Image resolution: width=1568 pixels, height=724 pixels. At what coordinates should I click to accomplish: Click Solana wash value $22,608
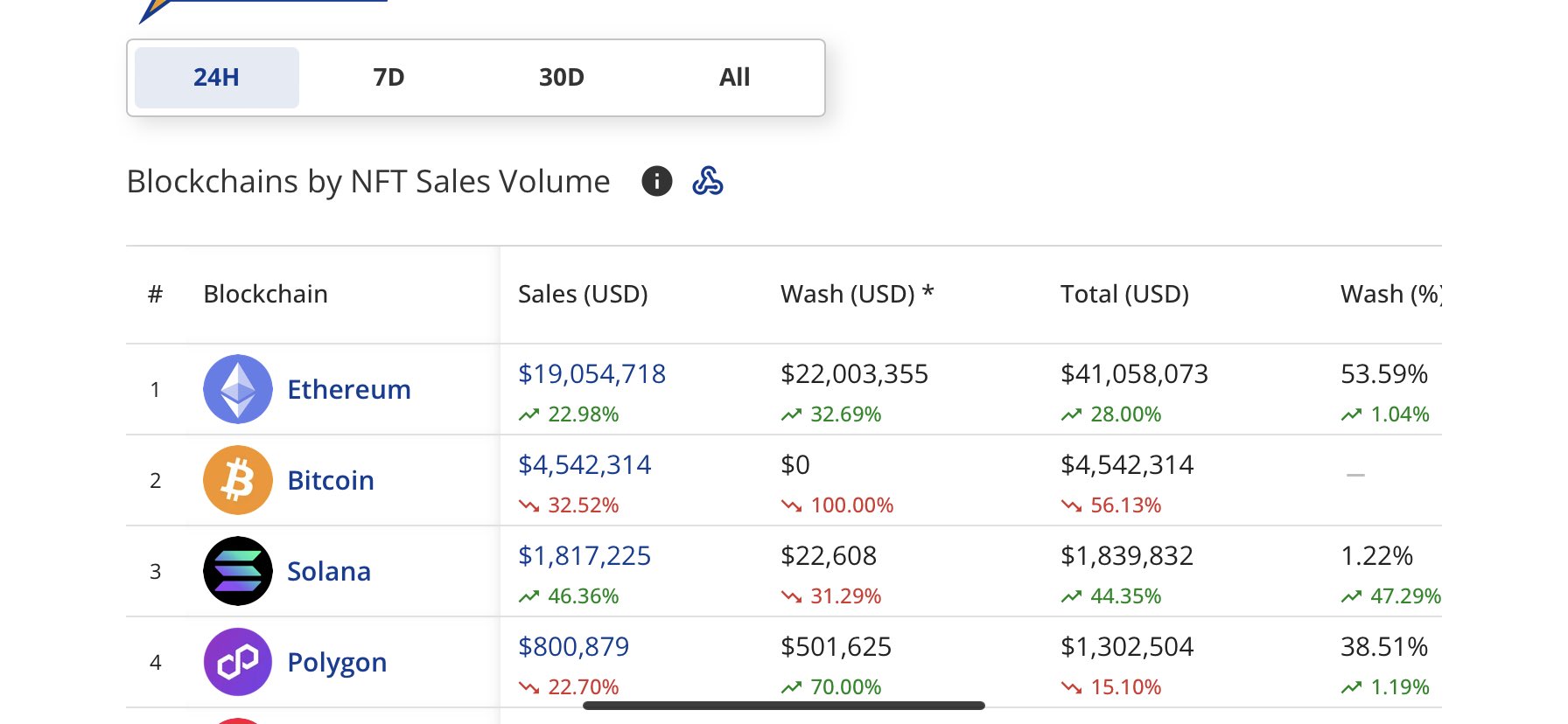[829, 556]
